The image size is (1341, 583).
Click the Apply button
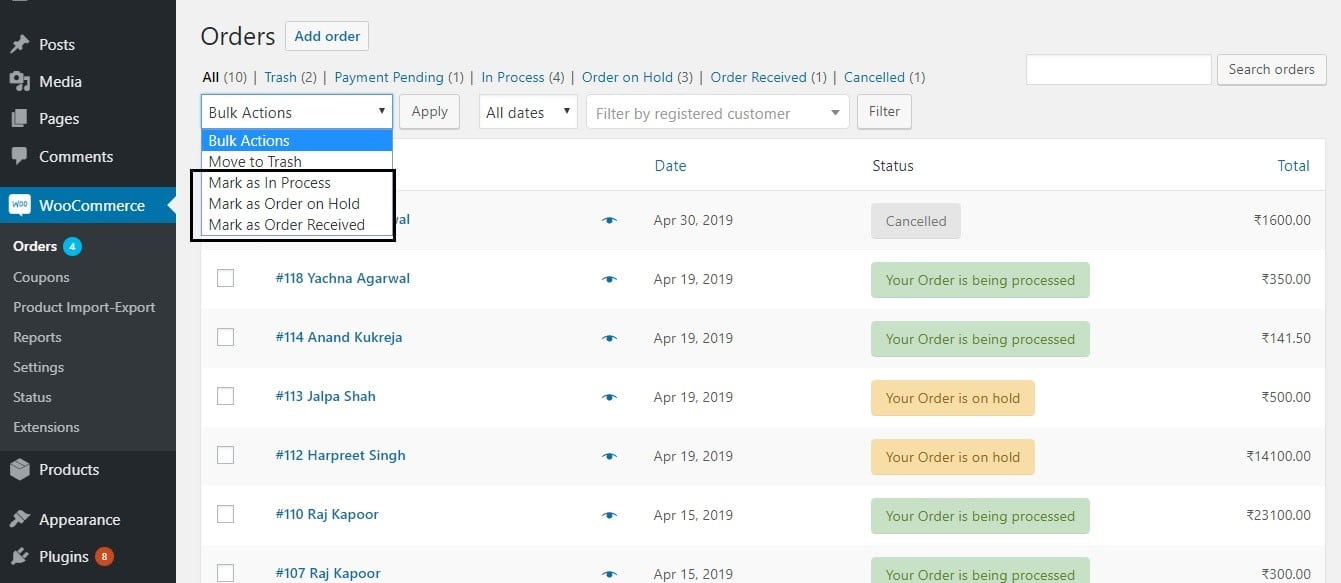coord(430,112)
